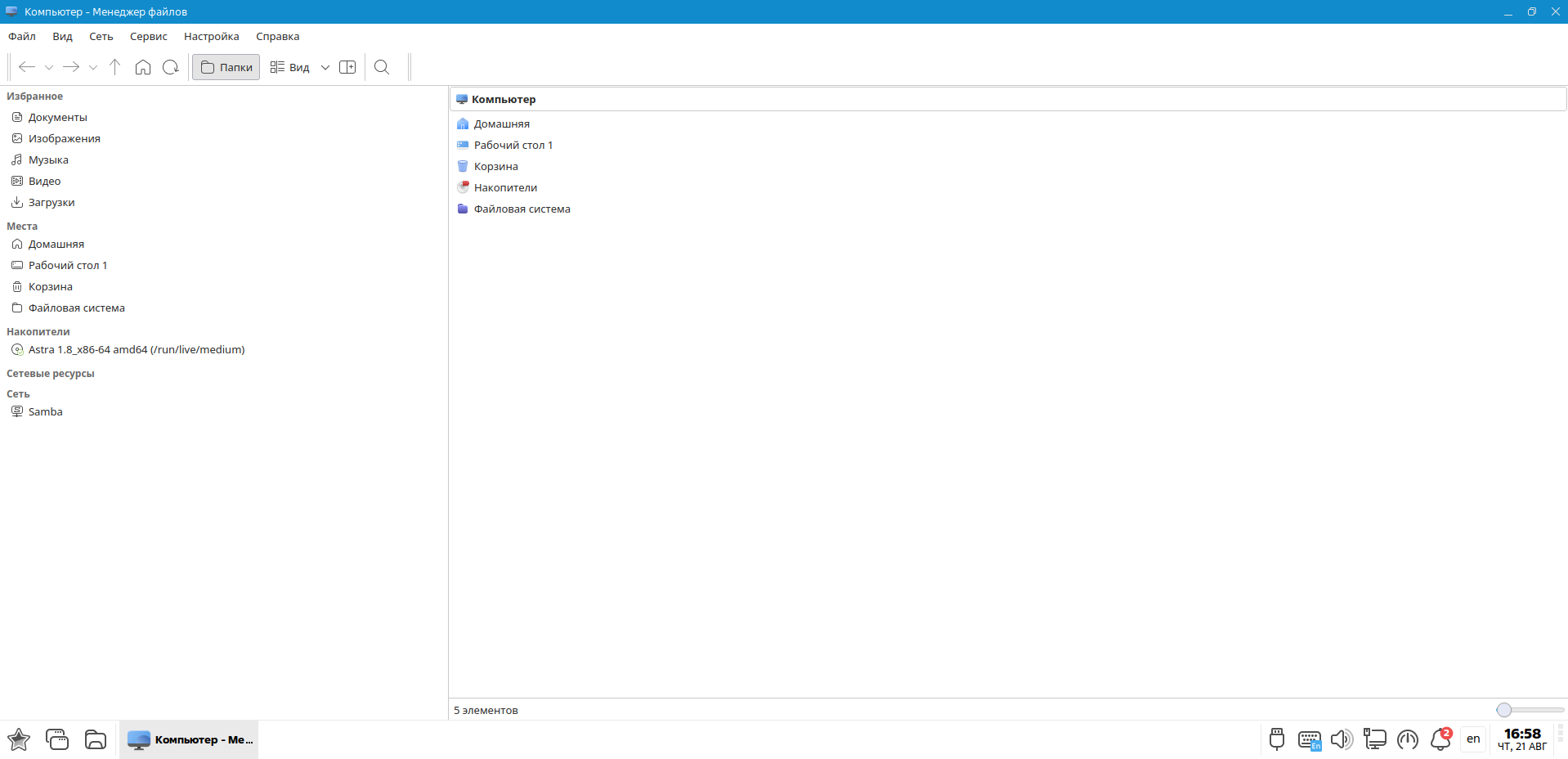Go up one directory level
Image resolution: width=1568 pixels, height=759 pixels.
pos(114,67)
